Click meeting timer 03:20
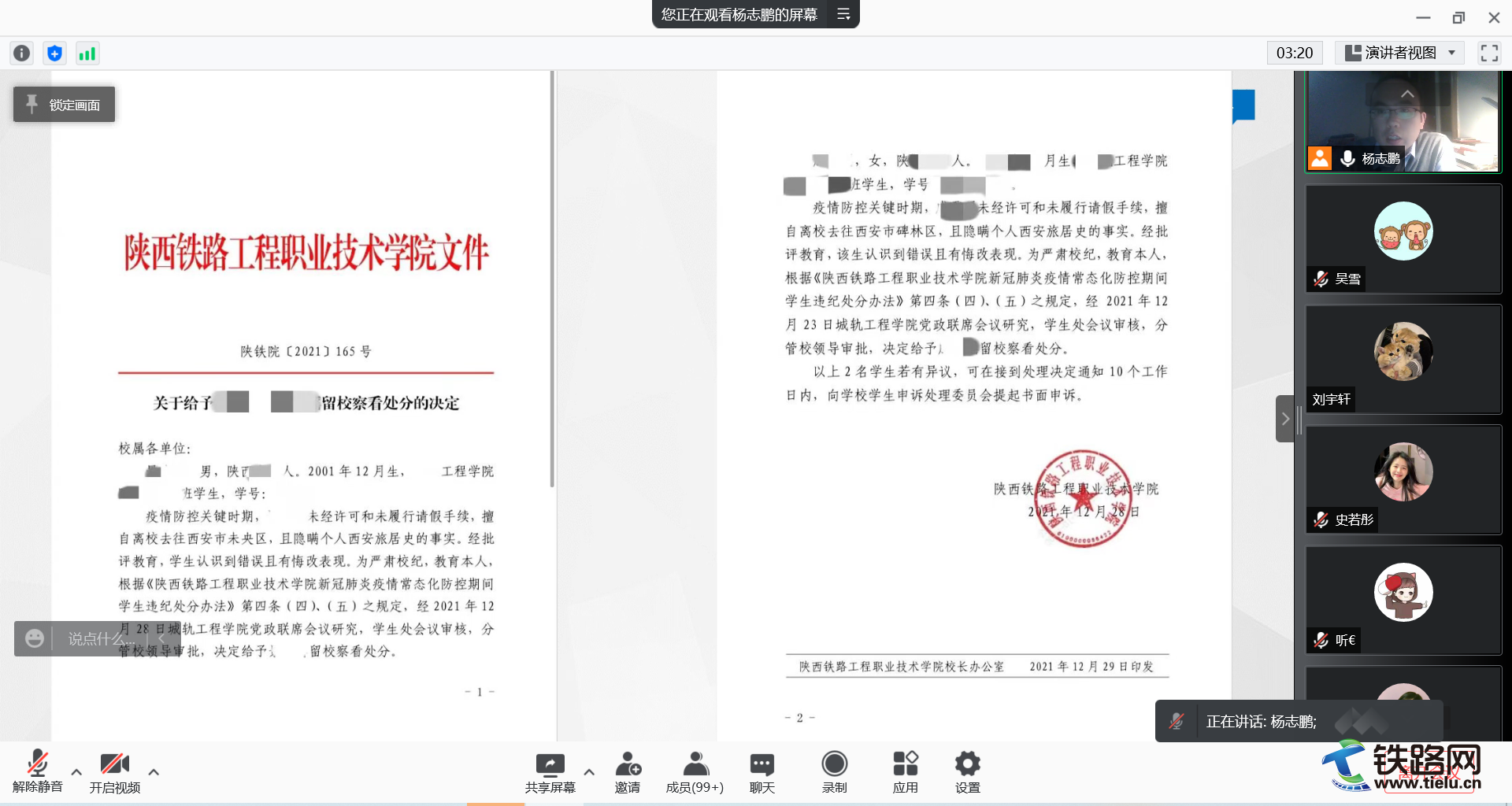Screen dimensions: 1512x806 coord(1295,53)
